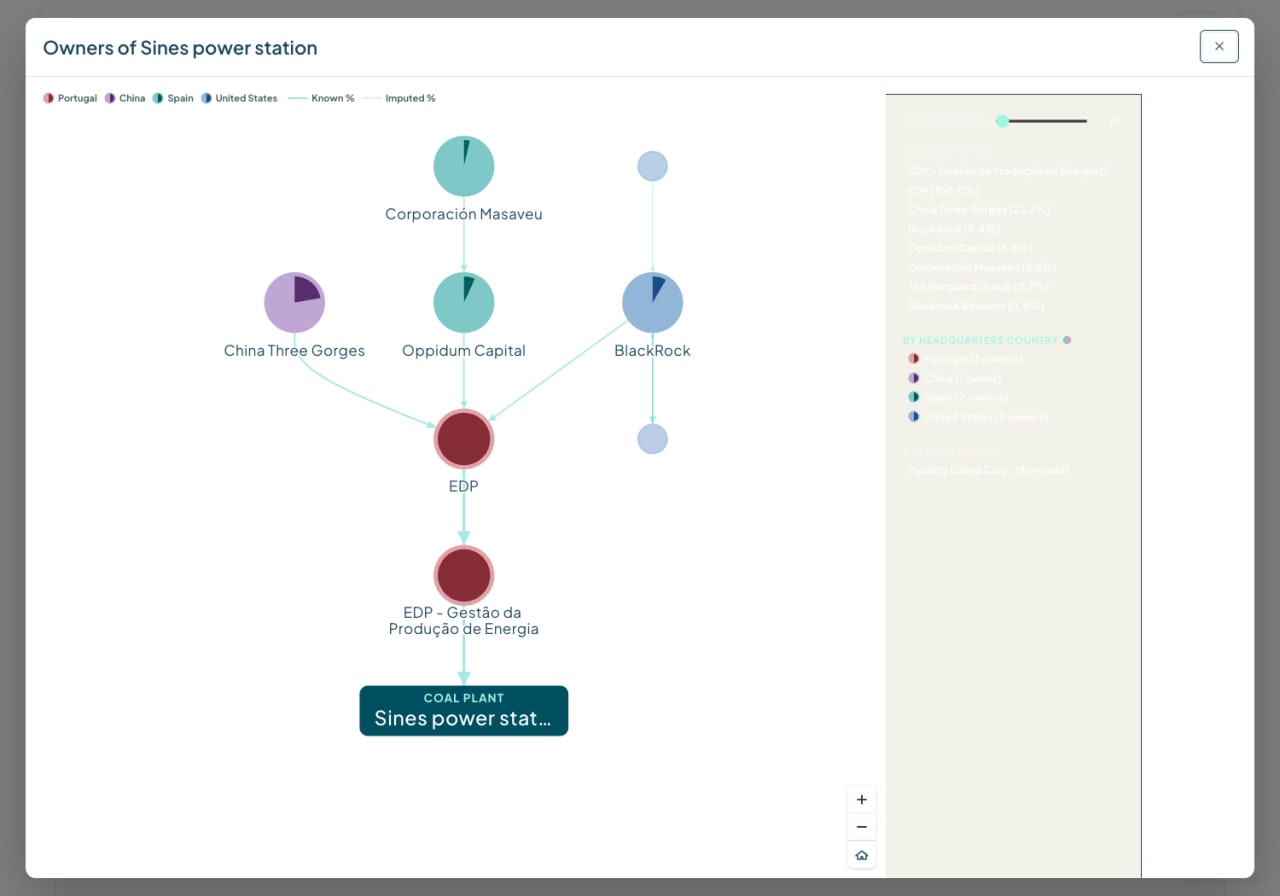The width and height of the screenshot is (1280, 896).
Task: Click the Owners of Sines power station title
Action: [x=180, y=48]
